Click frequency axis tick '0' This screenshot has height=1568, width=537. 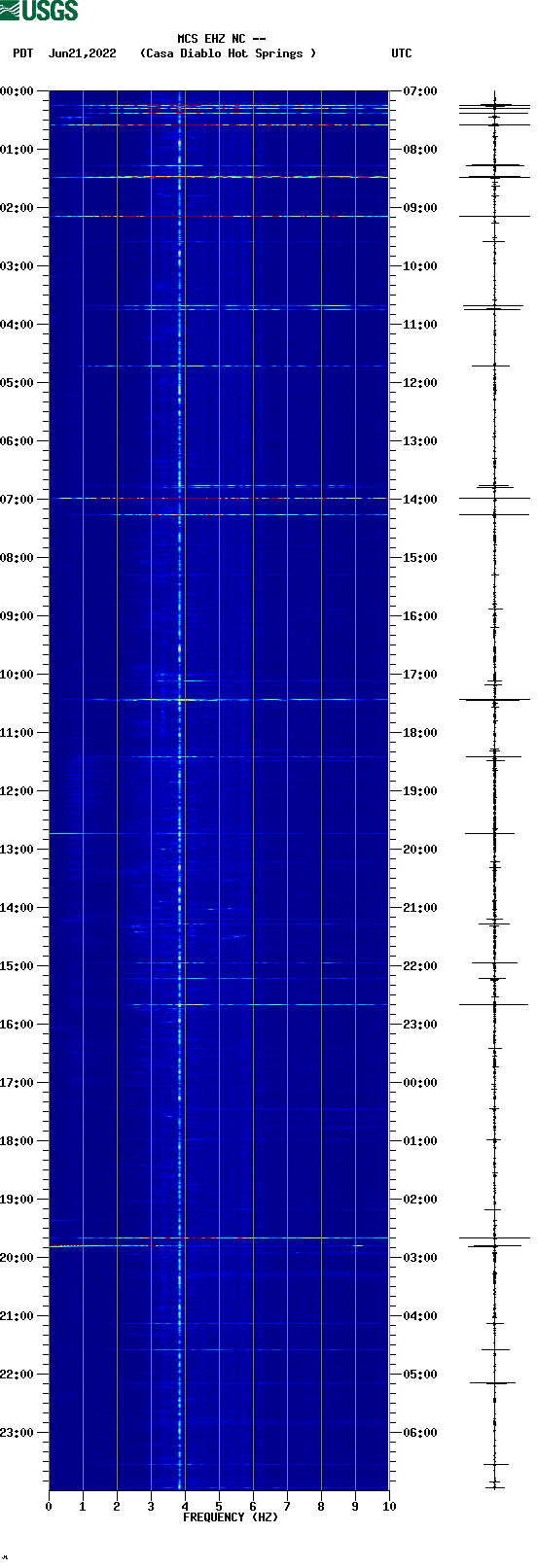pos(49,1507)
